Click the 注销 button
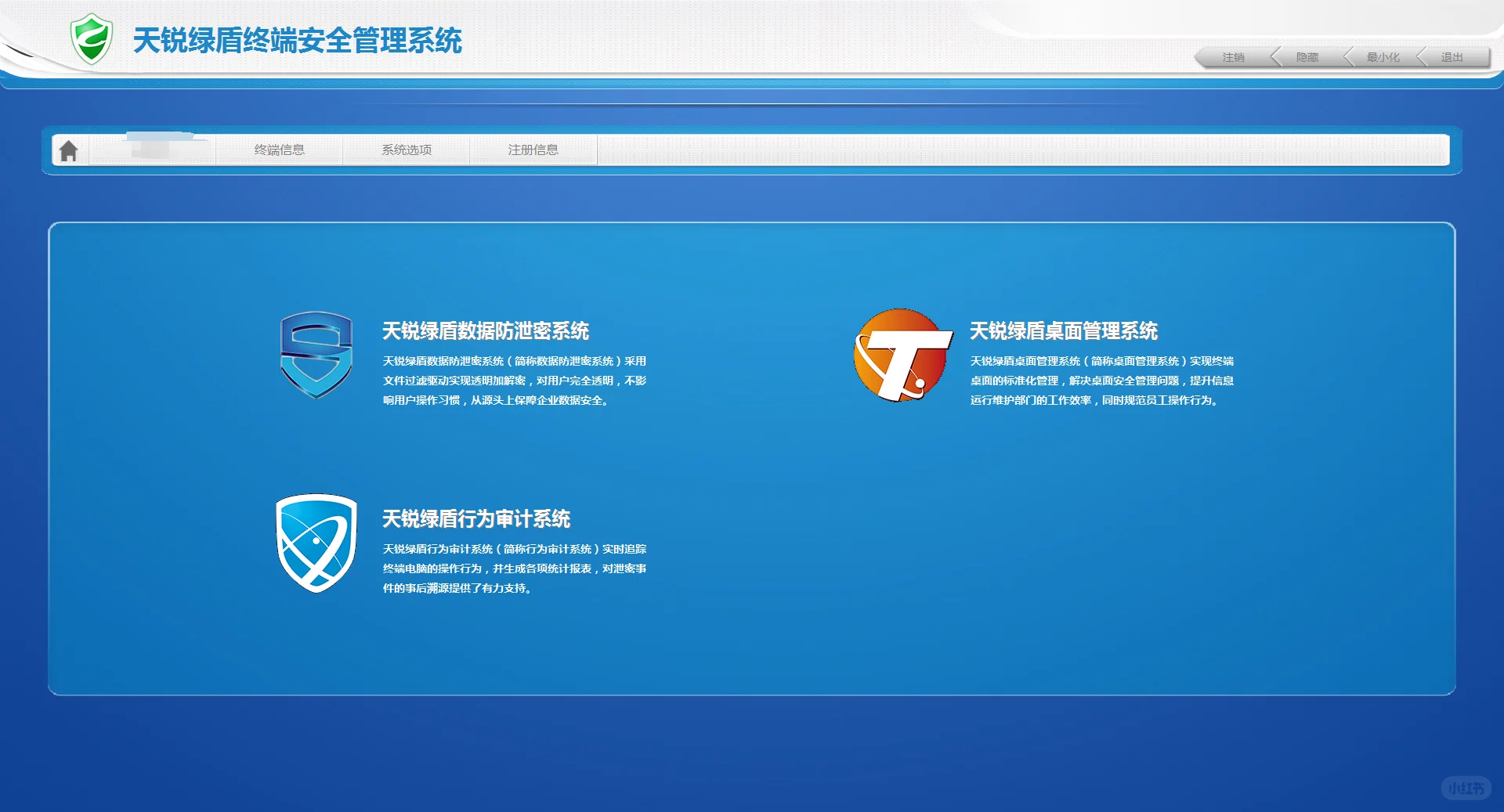 click(1234, 57)
